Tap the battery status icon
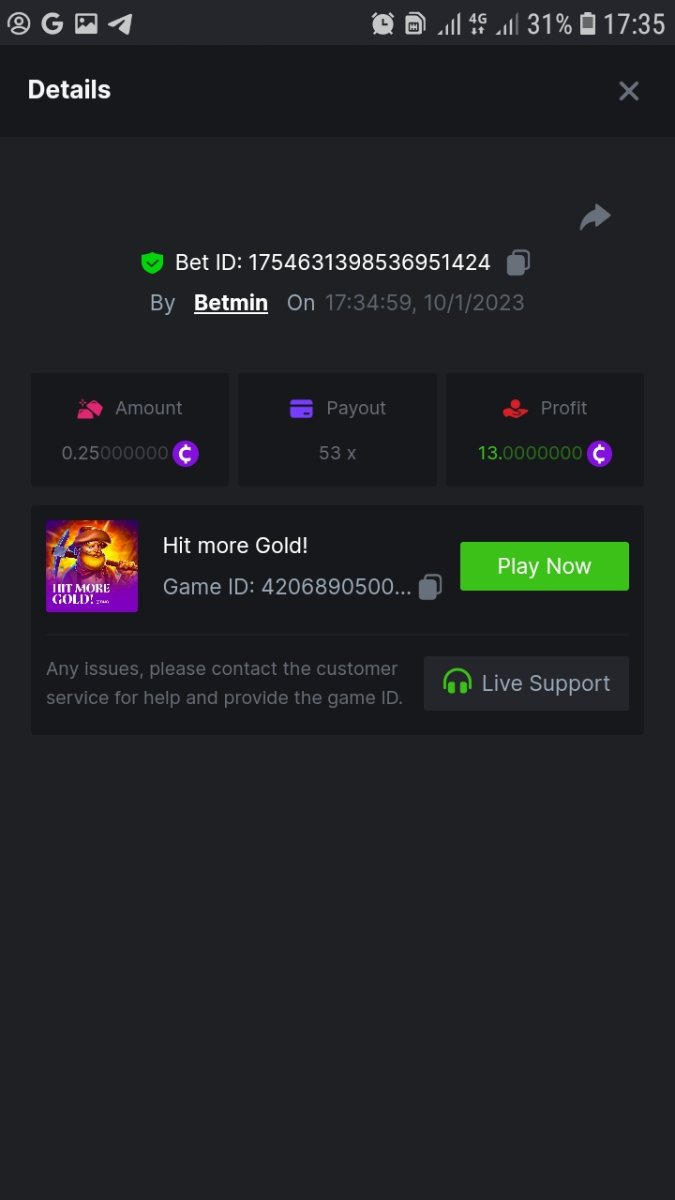Image resolution: width=675 pixels, height=1200 pixels. pyautogui.click(x=588, y=23)
